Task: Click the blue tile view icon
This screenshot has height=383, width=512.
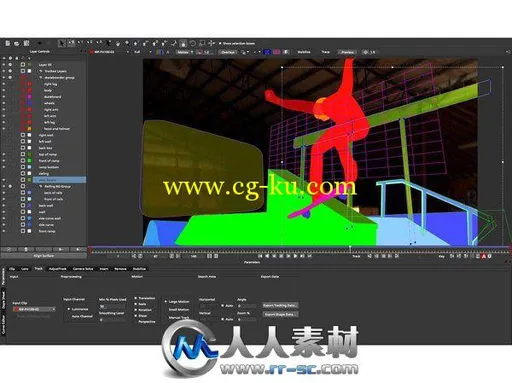Action: (267, 52)
